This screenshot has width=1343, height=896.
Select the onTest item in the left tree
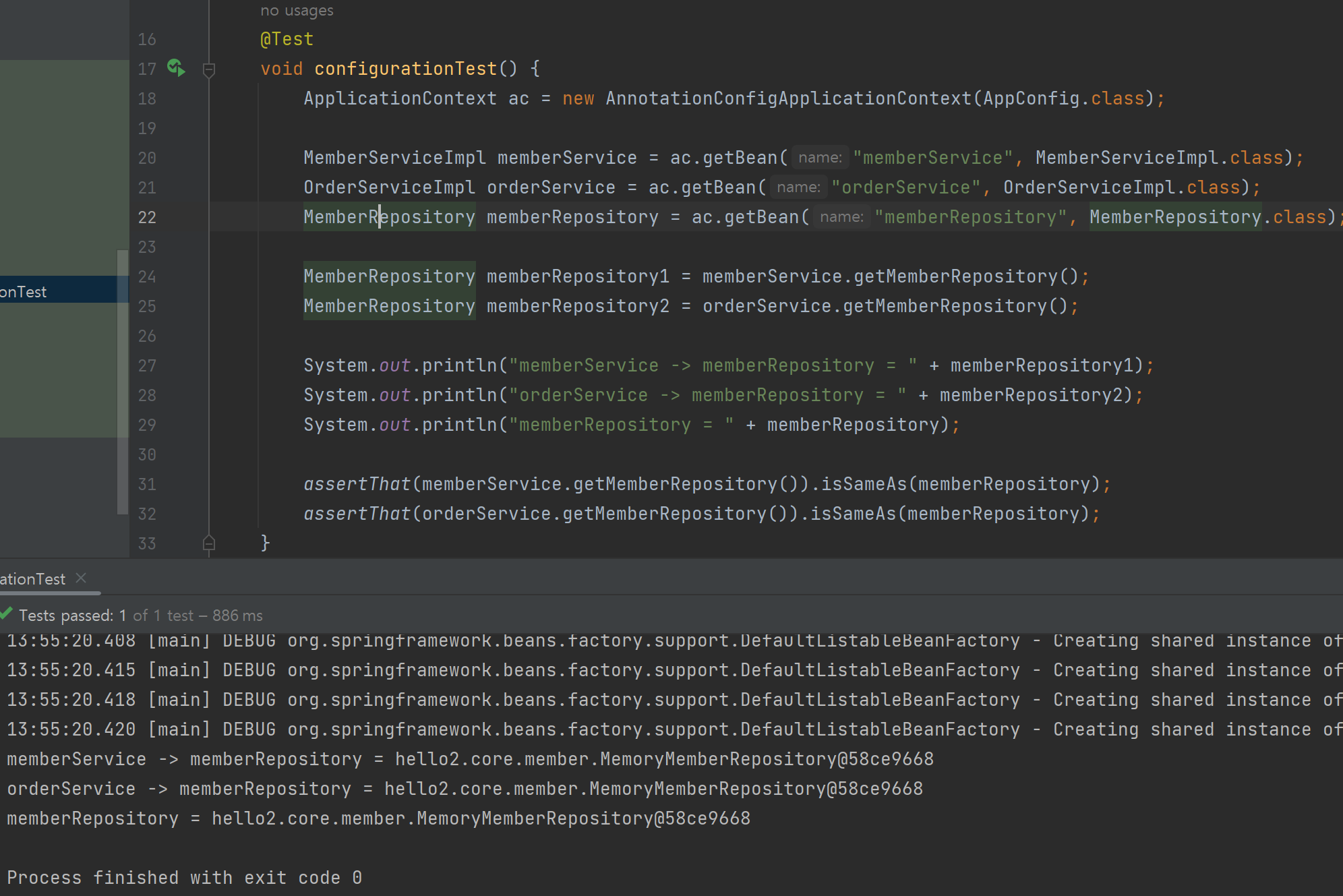[24, 292]
